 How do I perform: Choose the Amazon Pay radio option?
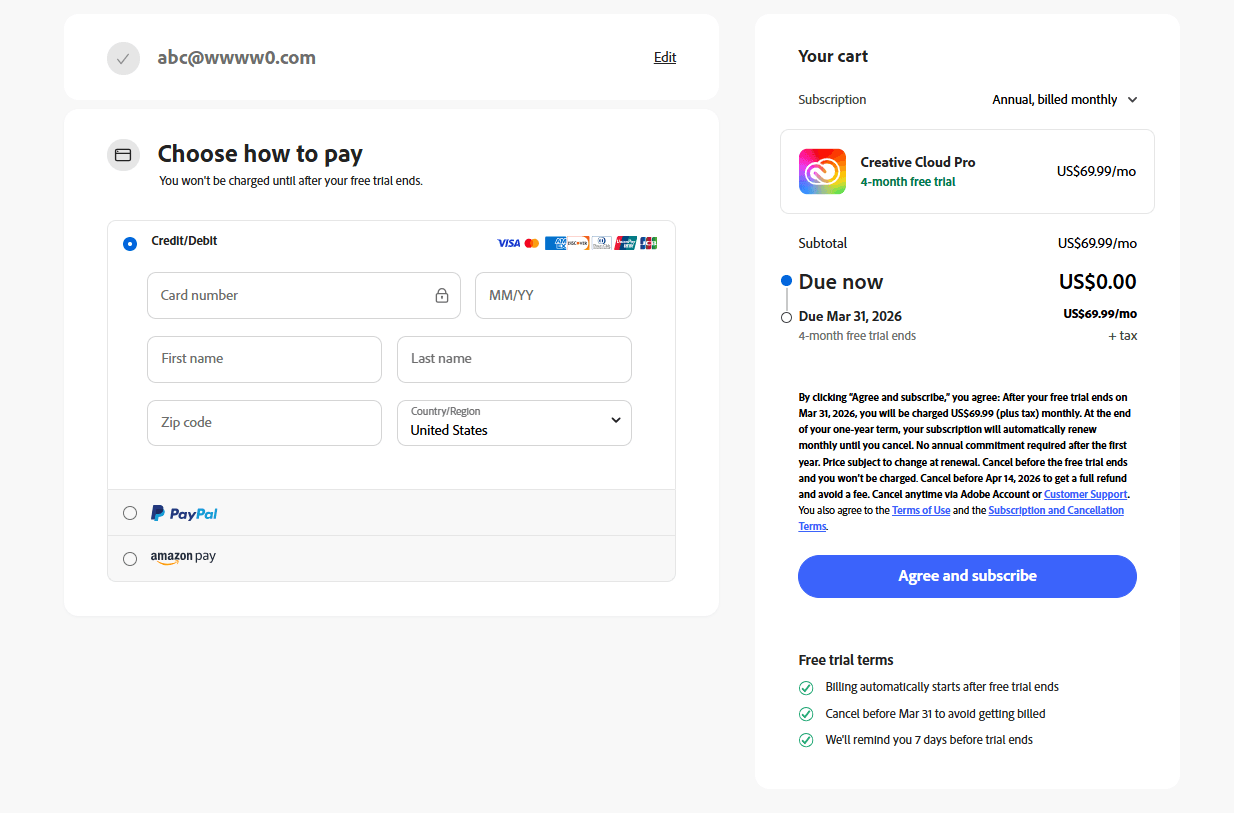(130, 559)
